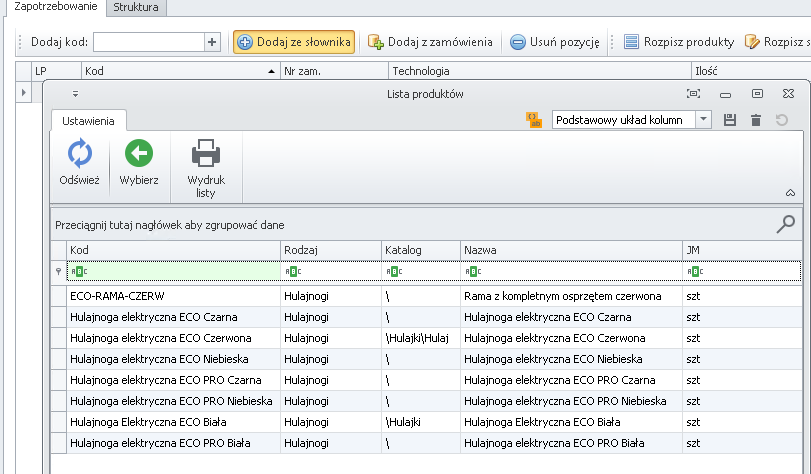Click Dodaj ze słownika button
Viewport: 811px width, 474px height.
(x=294, y=42)
